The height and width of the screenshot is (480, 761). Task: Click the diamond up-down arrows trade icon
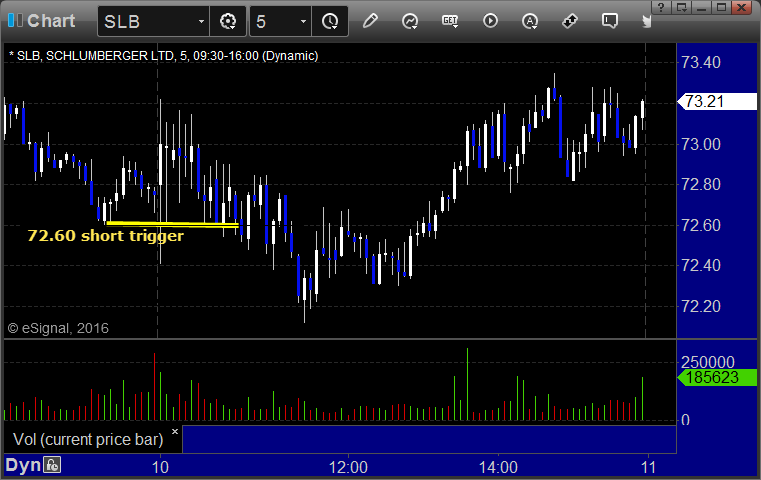[570, 21]
